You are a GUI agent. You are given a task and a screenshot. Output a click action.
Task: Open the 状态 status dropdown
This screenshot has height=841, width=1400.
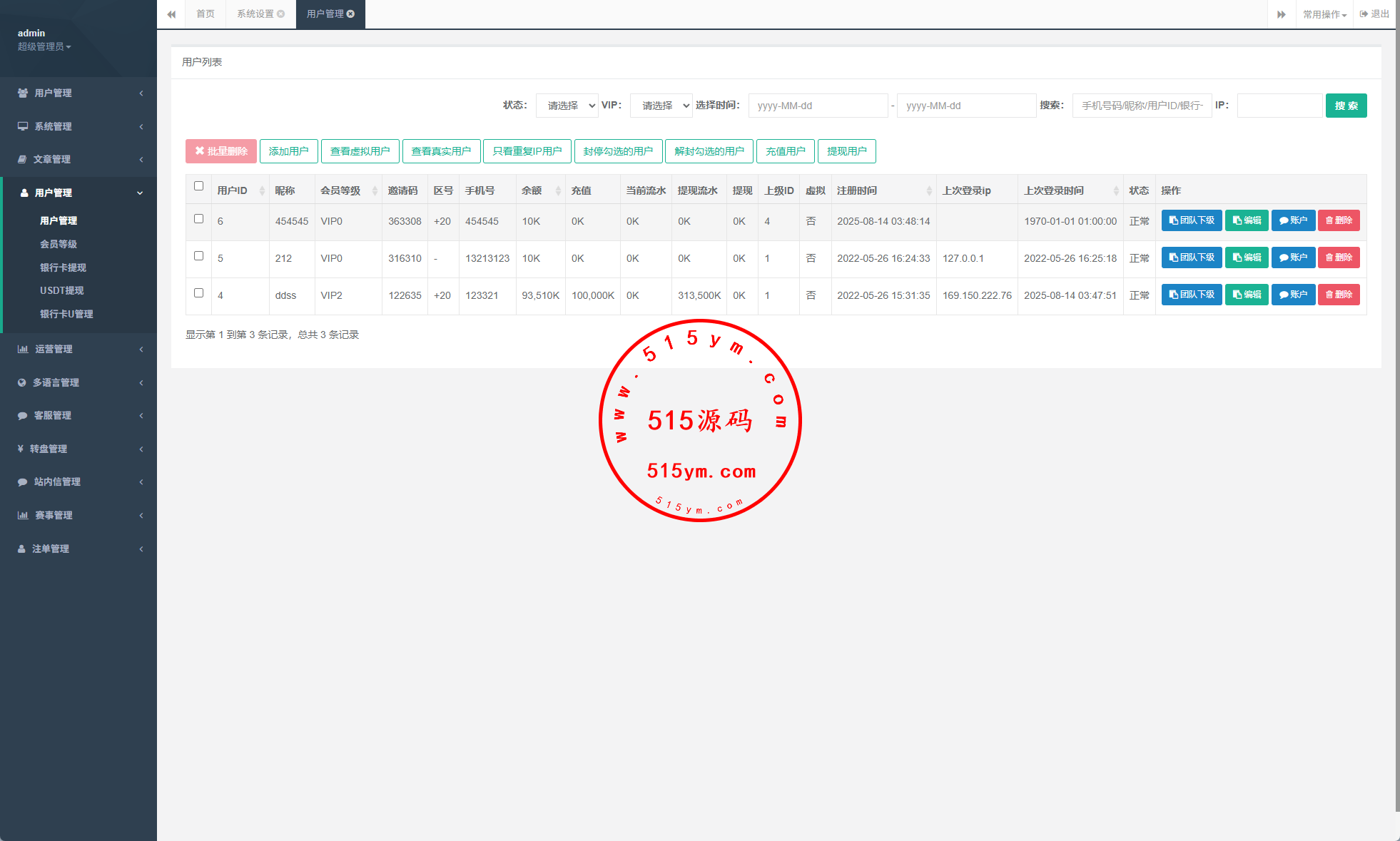pyautogui.click(x=567, y=106)
